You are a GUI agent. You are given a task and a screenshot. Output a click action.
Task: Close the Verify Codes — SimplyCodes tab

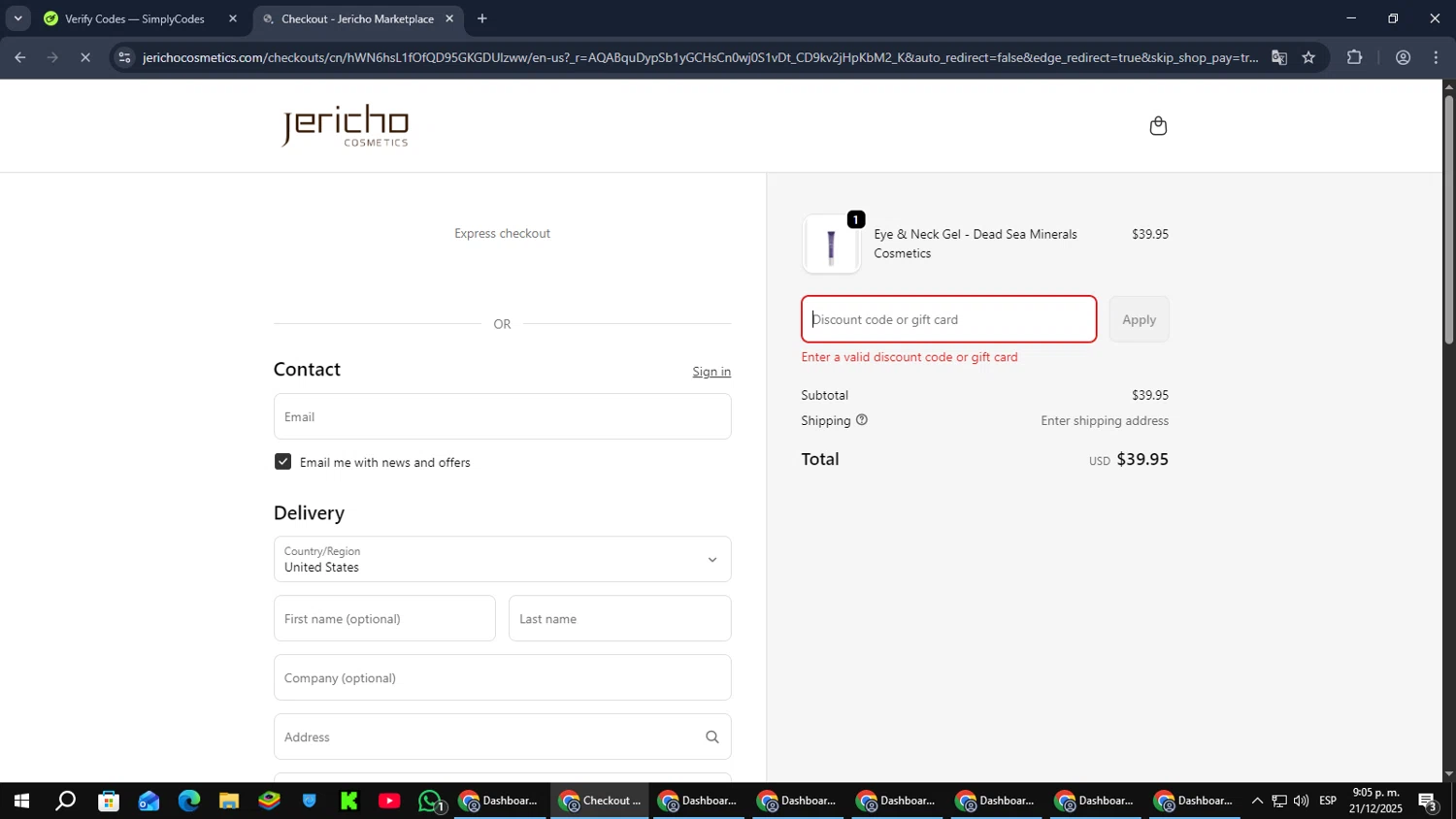pos(232,18)
